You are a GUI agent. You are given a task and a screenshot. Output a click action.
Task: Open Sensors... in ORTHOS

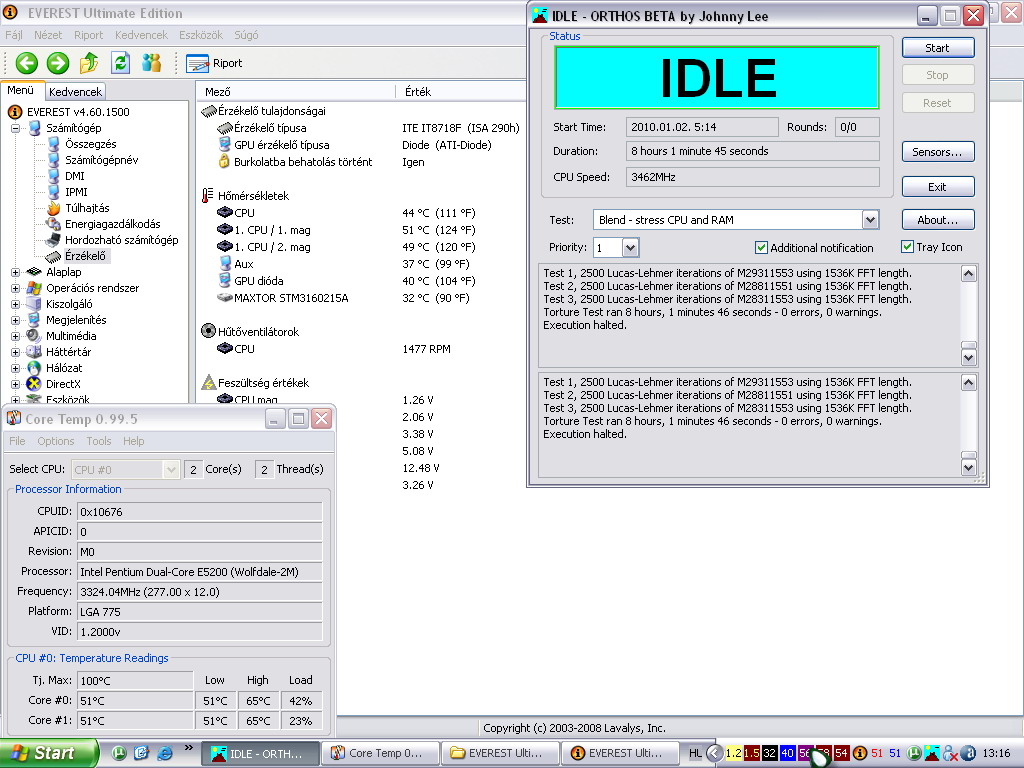(938, 152)
